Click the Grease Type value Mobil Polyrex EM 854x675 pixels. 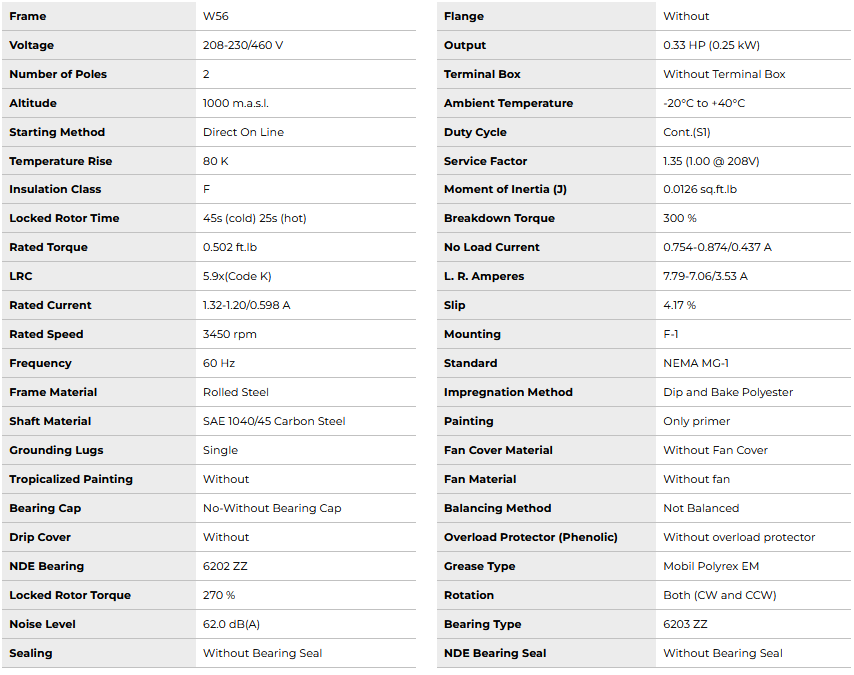(711, 566)
